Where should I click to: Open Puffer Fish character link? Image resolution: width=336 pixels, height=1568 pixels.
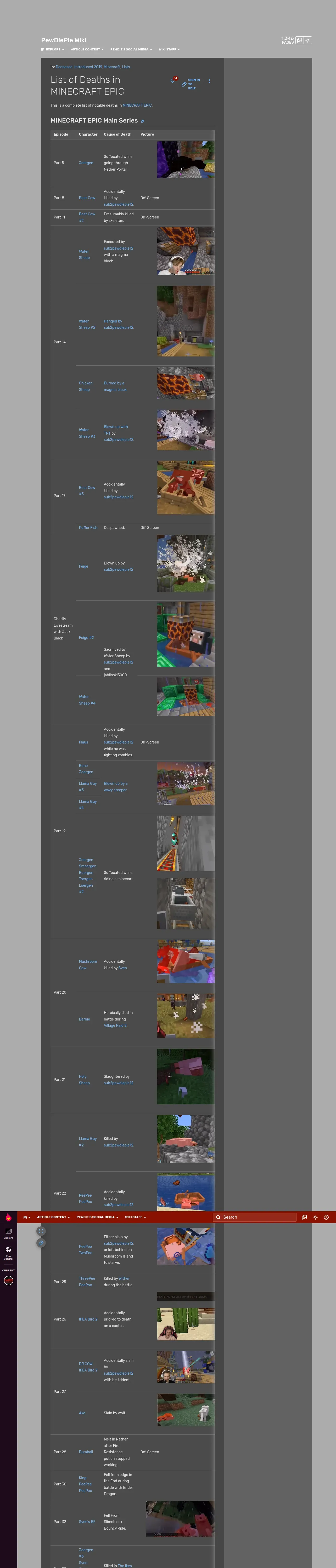88,528
